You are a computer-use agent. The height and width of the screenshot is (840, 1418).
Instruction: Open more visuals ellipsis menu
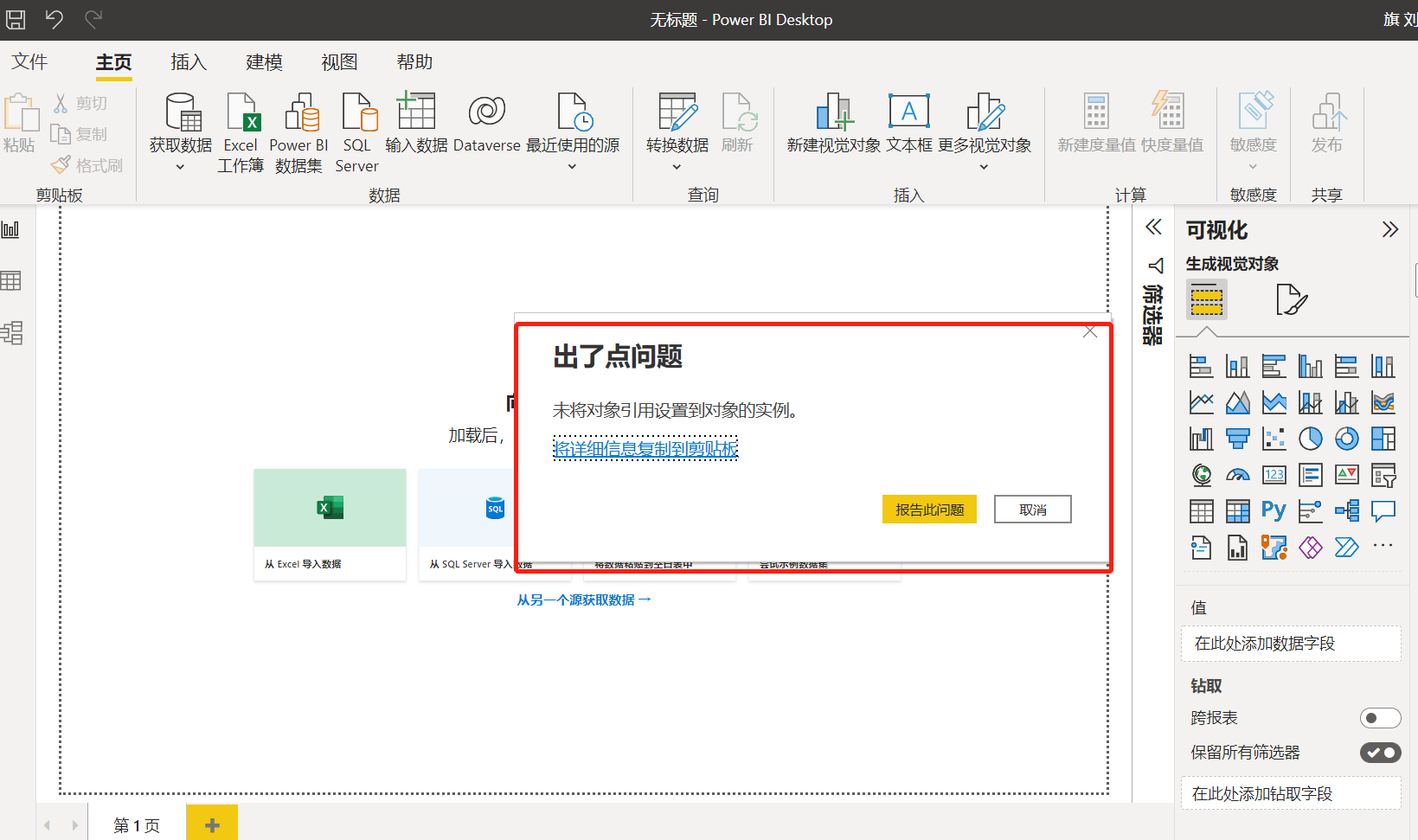1383,545
